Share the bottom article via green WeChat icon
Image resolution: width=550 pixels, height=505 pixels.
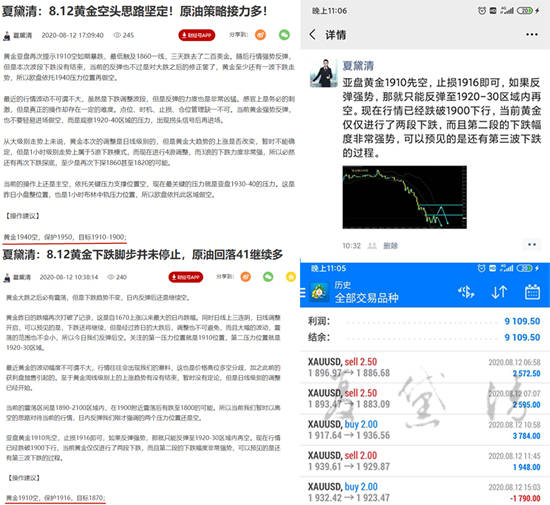268,277
